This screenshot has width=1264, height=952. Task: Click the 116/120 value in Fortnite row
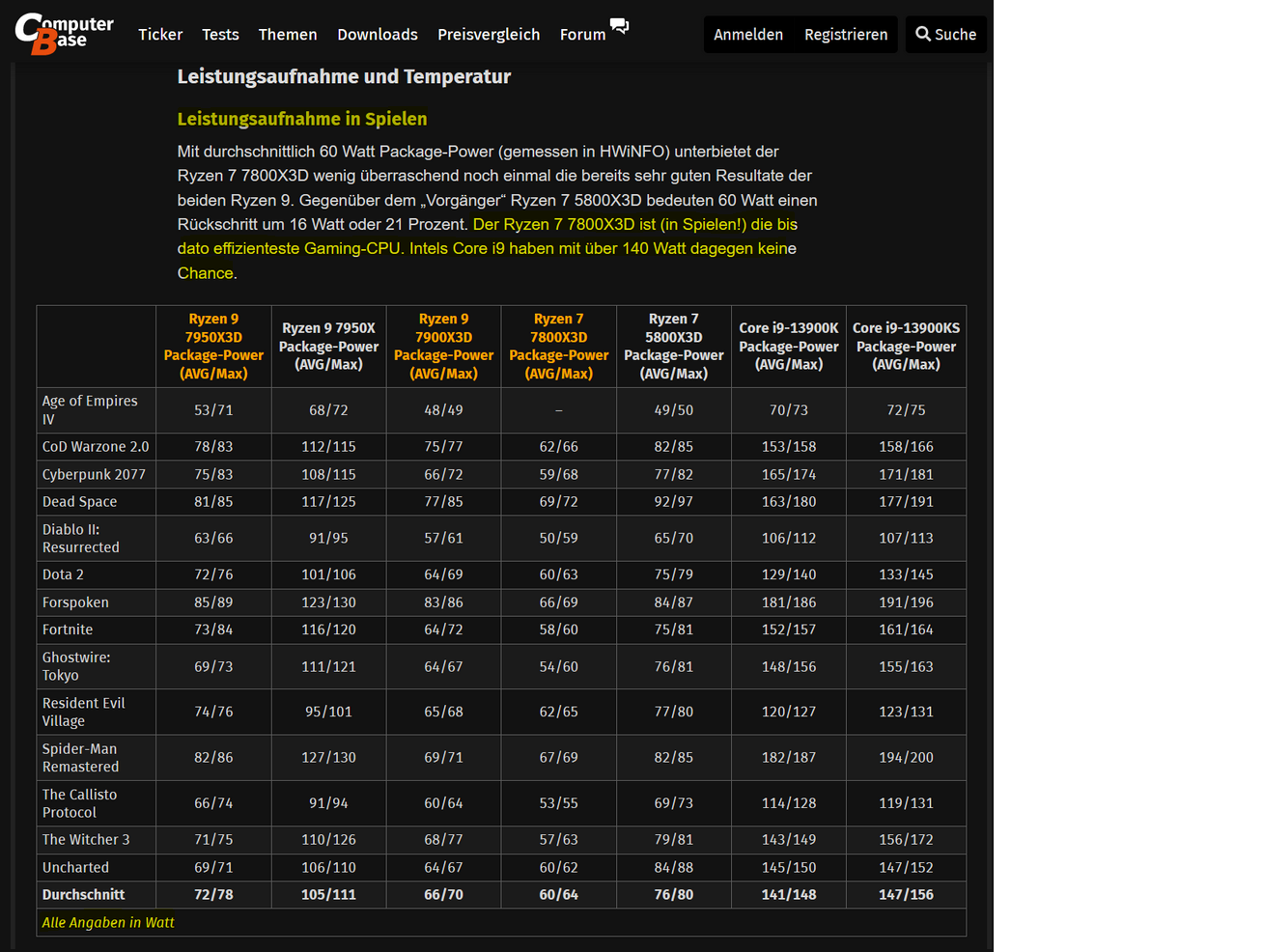click(328, 630)
